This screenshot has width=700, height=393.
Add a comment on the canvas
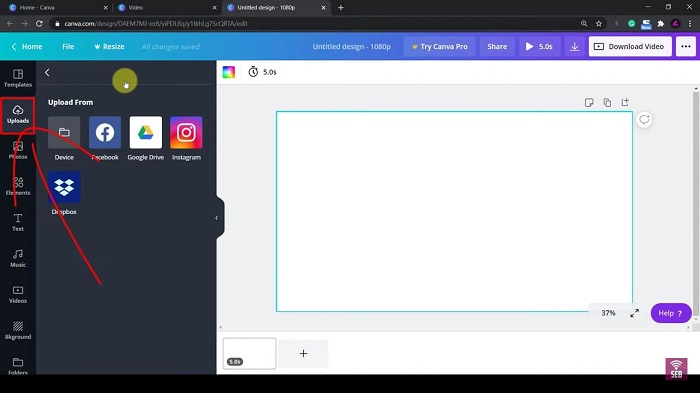coord(644,120)
